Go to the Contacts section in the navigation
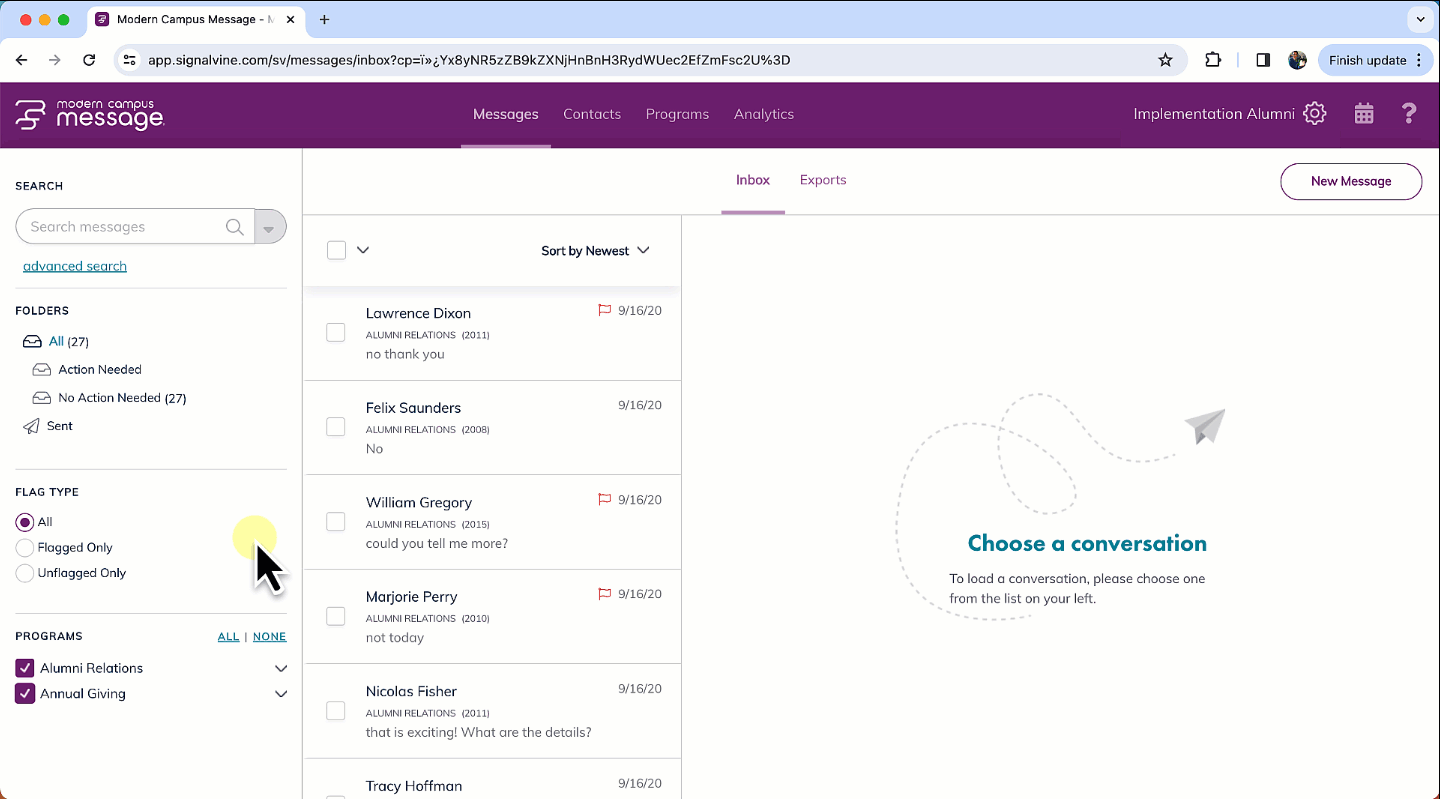Viewport: 1440px width, 799px height. pyautogui.click(x=592, y=114)
